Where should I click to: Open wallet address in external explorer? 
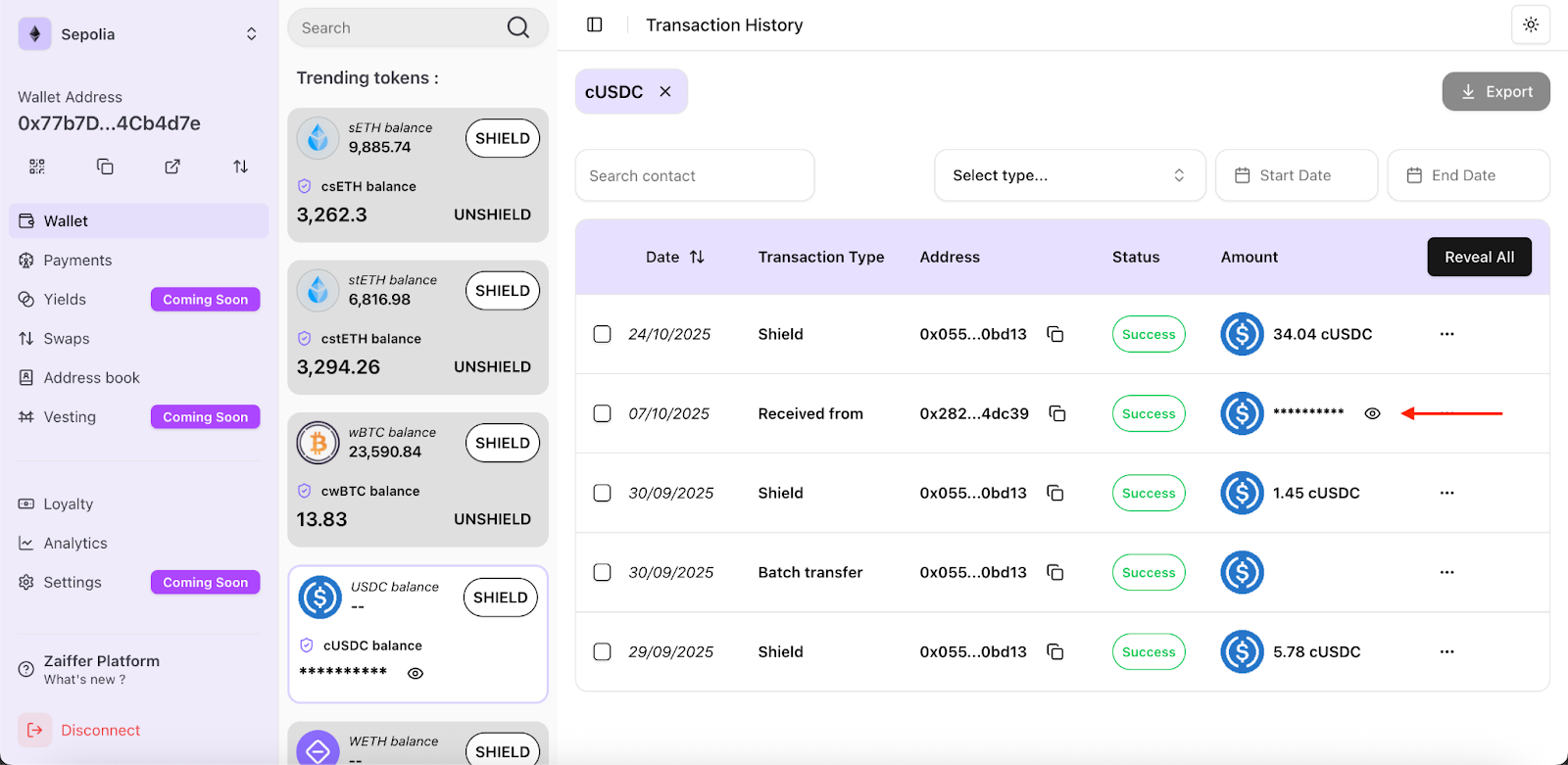(x=172, y=167)
